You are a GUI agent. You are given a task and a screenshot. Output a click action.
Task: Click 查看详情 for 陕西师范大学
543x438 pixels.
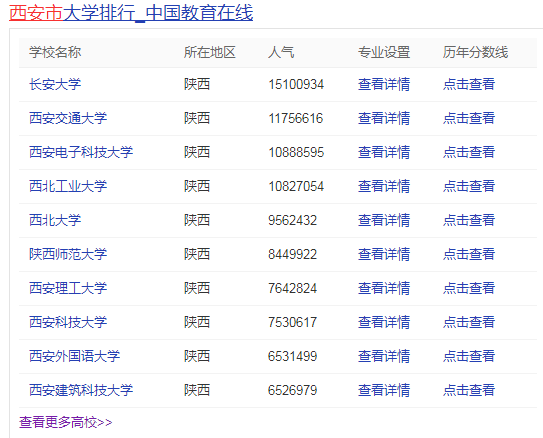[384, 254]
